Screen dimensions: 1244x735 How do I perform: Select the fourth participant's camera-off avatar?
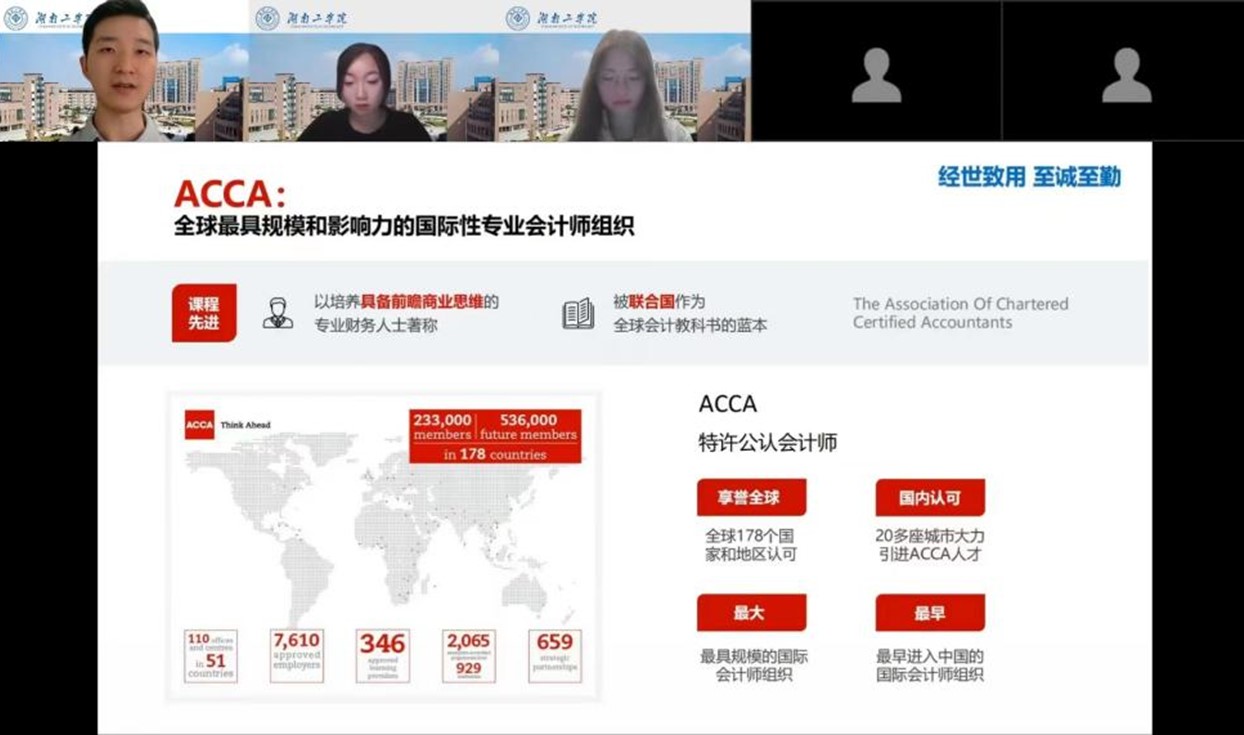[876, 75]
